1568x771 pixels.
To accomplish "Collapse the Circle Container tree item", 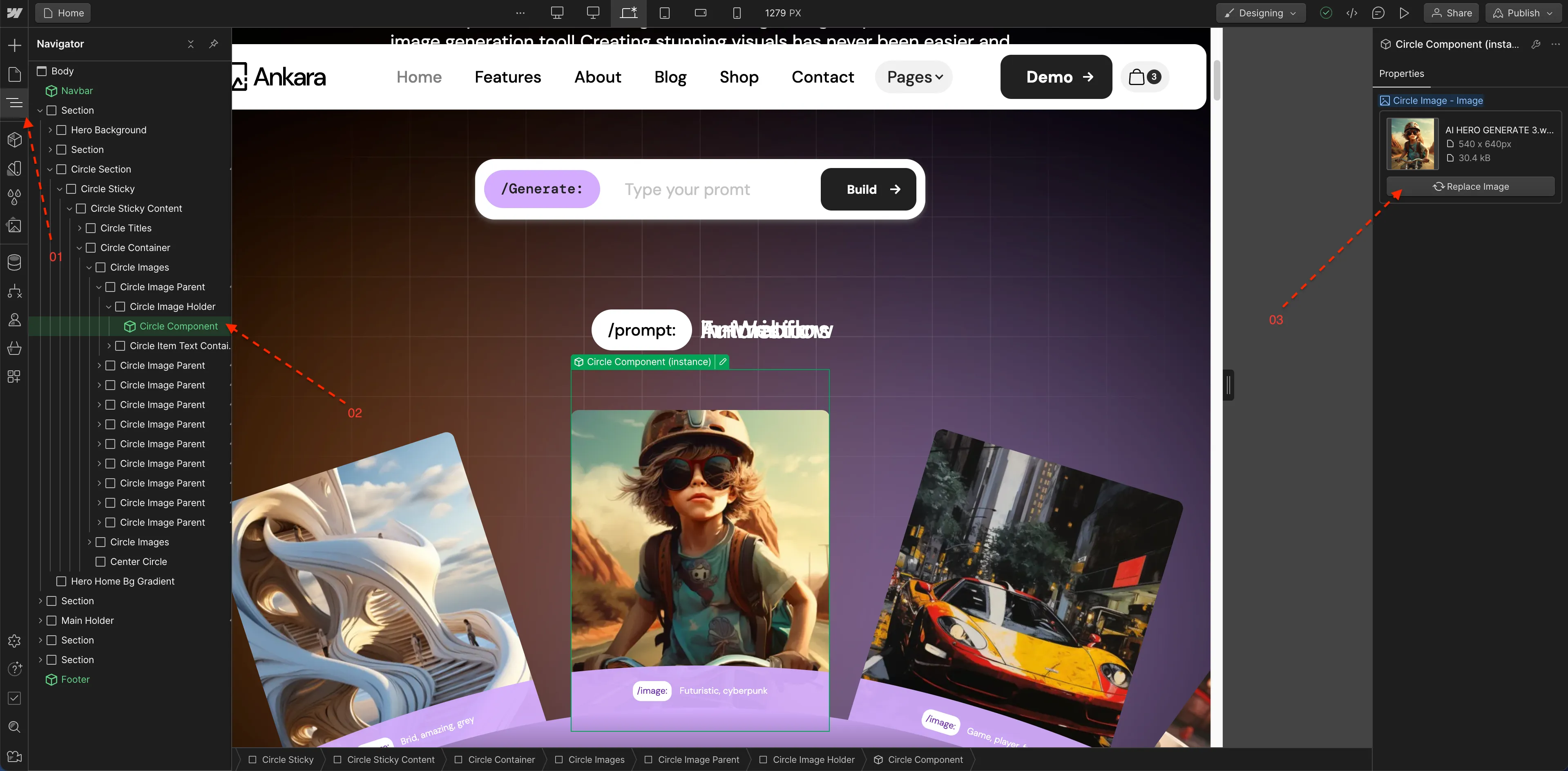I will coord(79,248).
